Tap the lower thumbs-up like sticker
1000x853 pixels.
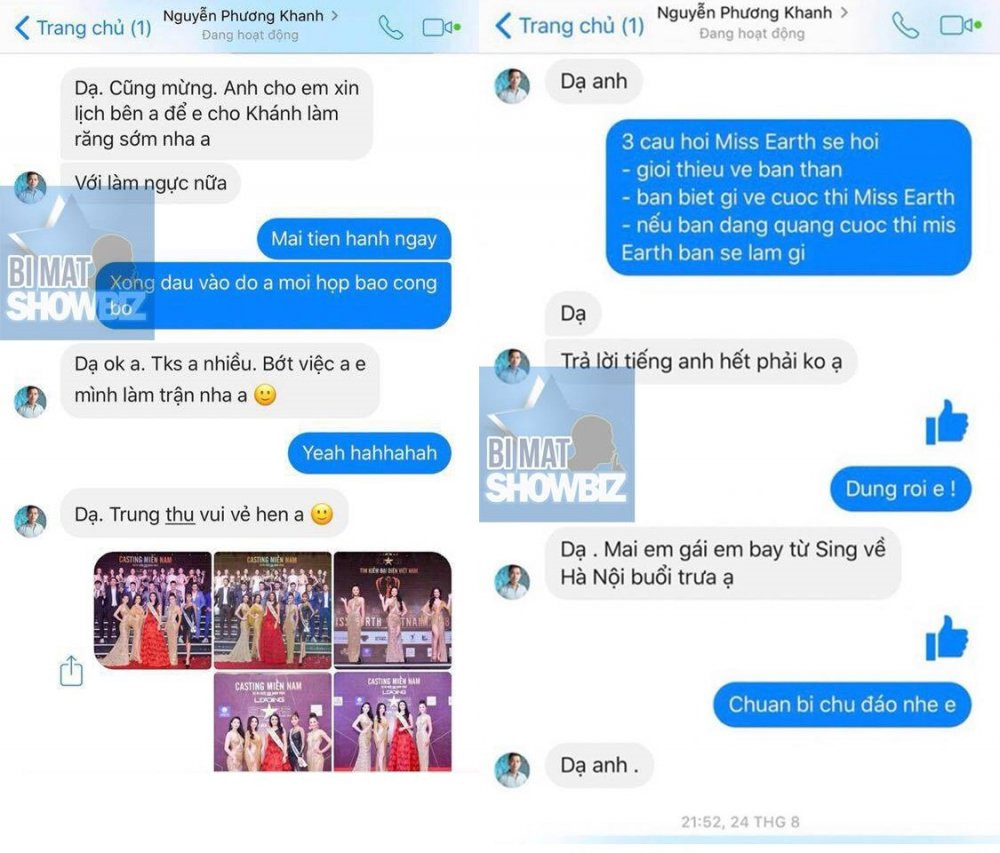(946, 638)
